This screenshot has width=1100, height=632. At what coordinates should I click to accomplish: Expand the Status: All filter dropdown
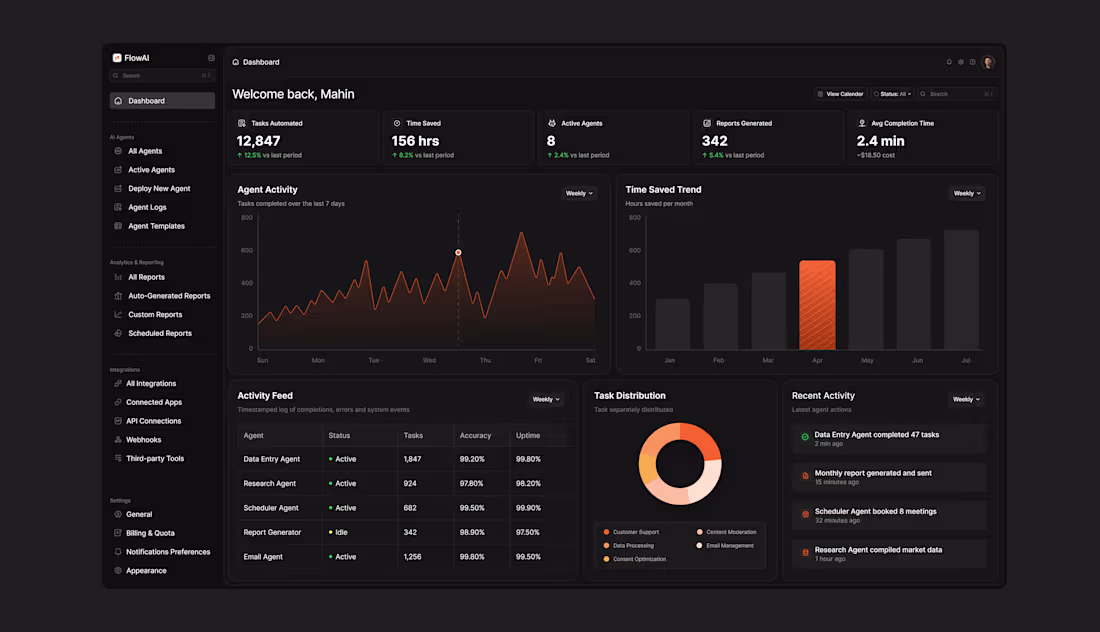pyautogui.click(x=893, y=93)
